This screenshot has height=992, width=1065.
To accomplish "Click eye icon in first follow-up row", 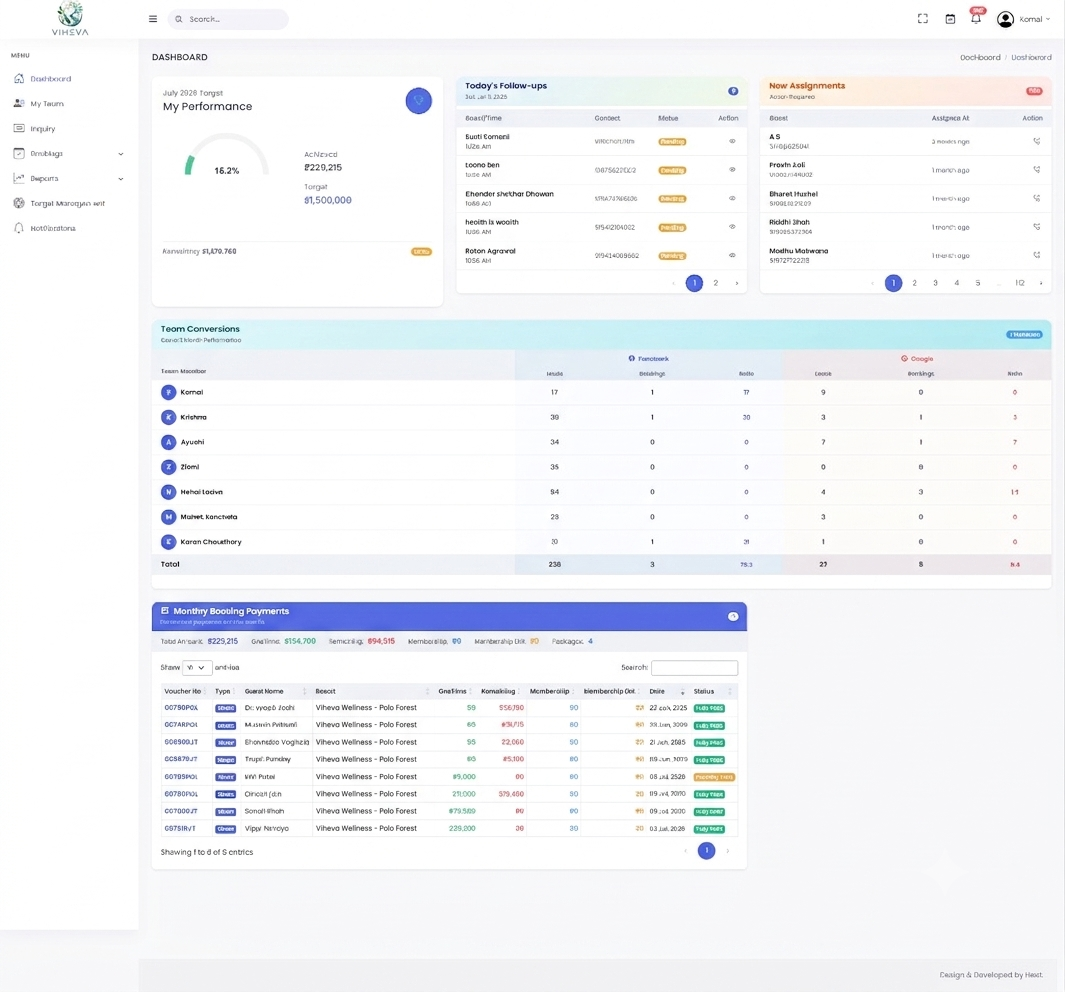I will [x=732, y=141].
